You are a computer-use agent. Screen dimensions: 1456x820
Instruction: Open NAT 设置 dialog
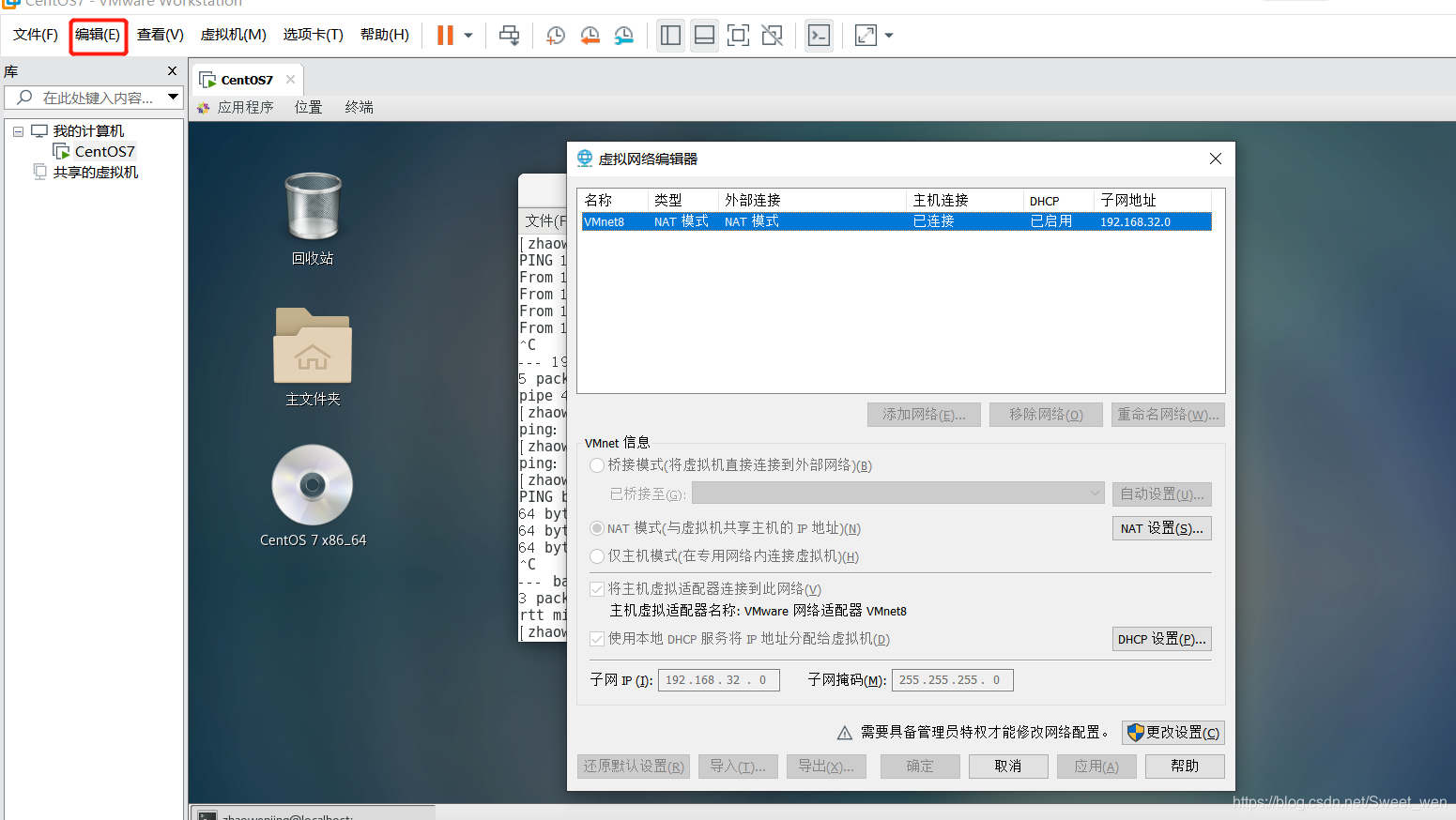tap(1162, 528)
